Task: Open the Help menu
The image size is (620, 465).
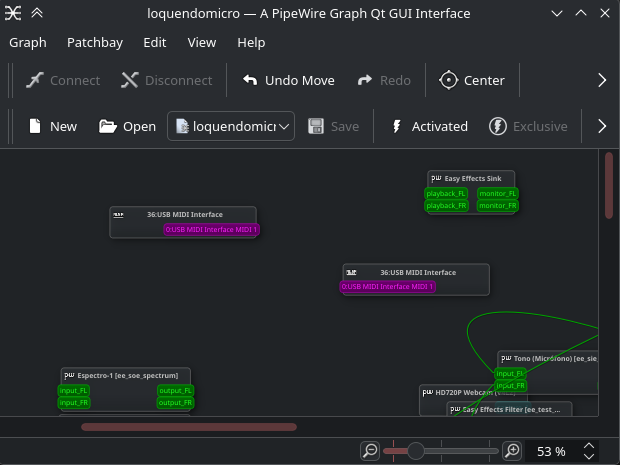Action: tap(251, 43)
